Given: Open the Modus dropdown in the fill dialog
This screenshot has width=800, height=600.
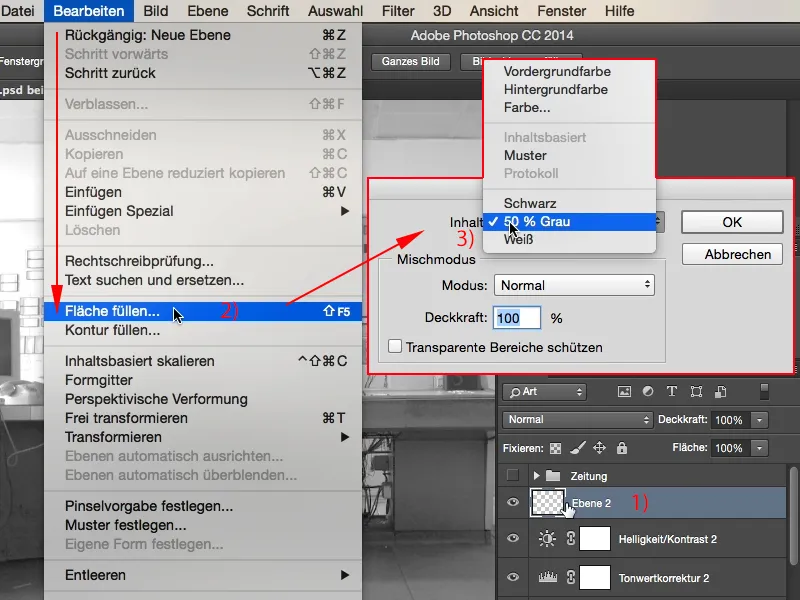Looking at the screenshot, I should point(574,284).
